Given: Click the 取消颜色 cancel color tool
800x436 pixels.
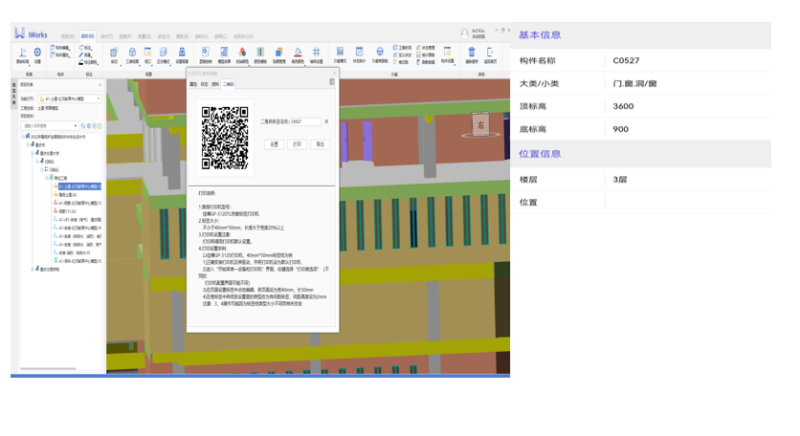Looking at the screenshot, I should point(297,55).
